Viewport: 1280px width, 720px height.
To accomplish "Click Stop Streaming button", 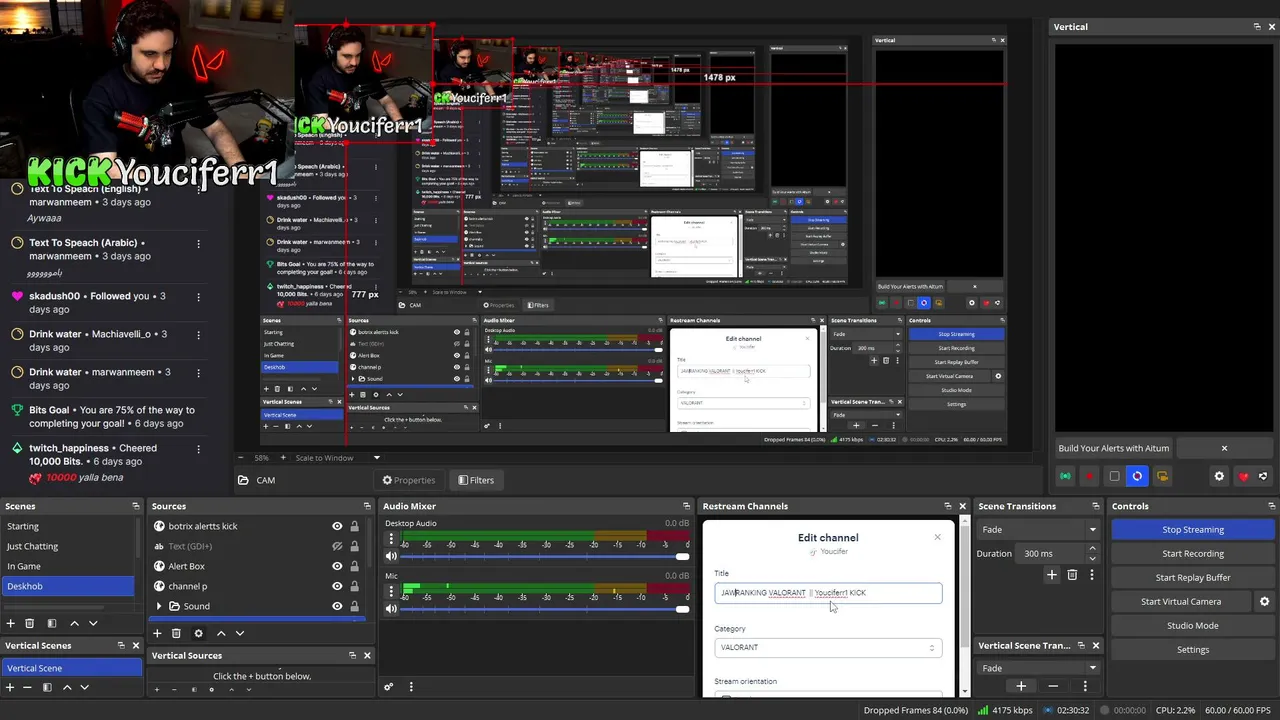I will coord(1193,530).
